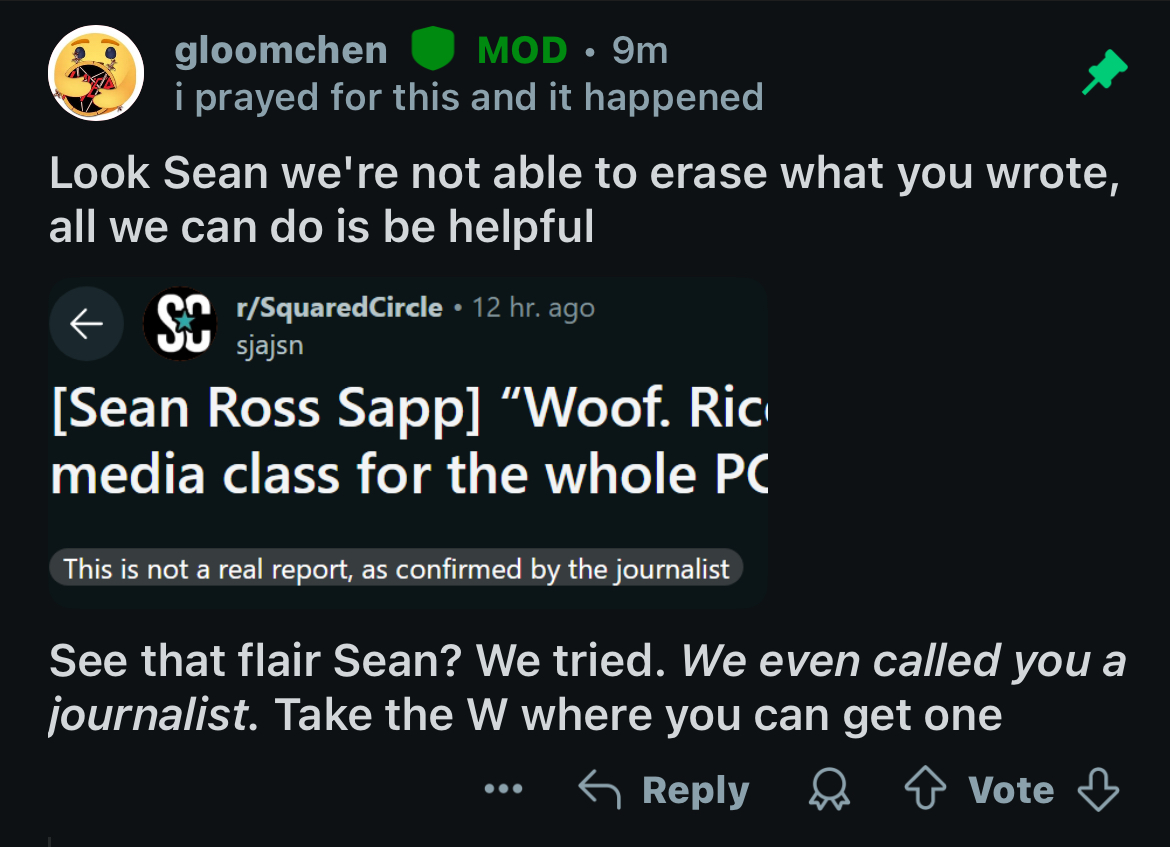Click gloomchen's profile avatar
This screenshot has width=1170, height=847.
[97, 73]
